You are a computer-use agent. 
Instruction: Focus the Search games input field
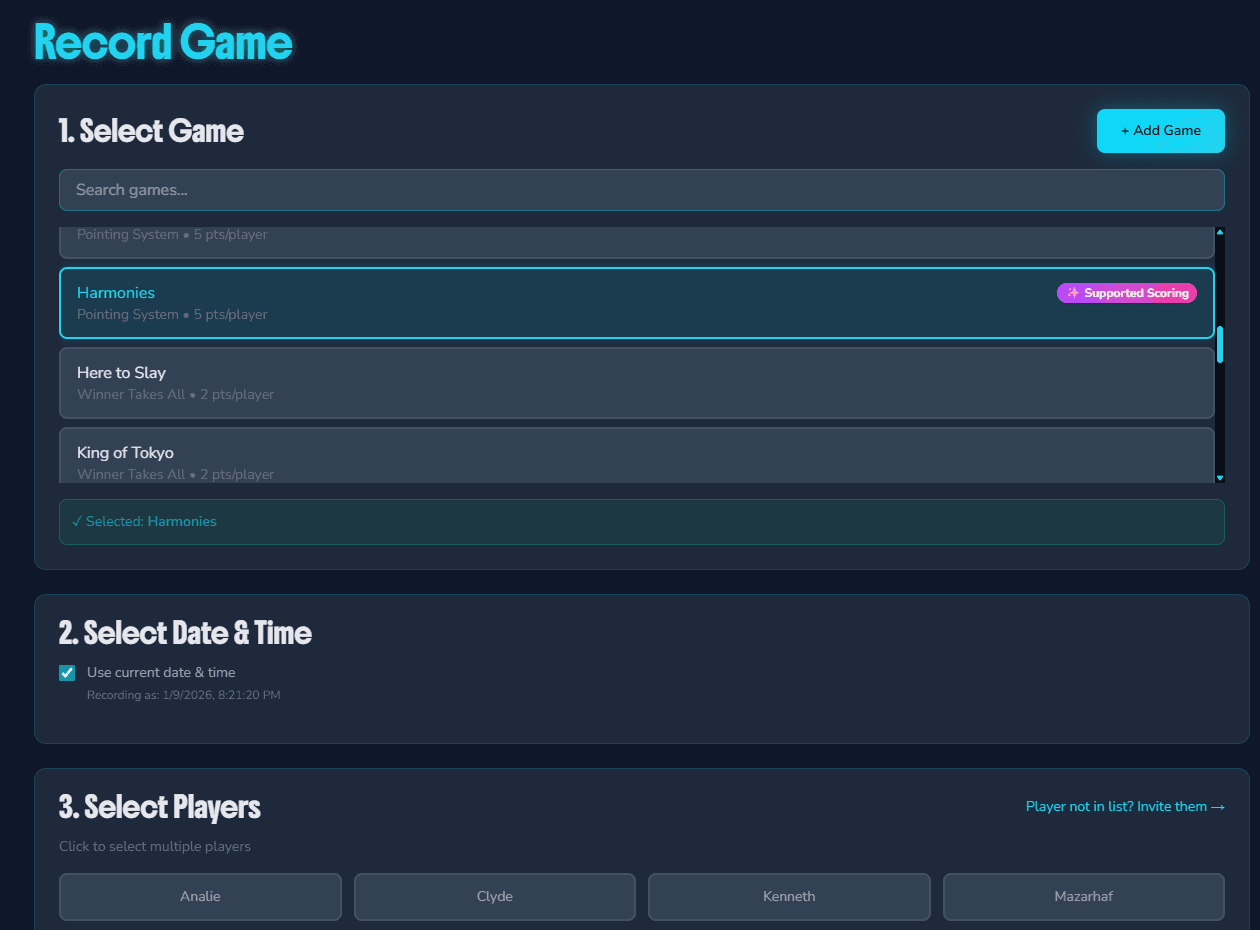[640, 190]
